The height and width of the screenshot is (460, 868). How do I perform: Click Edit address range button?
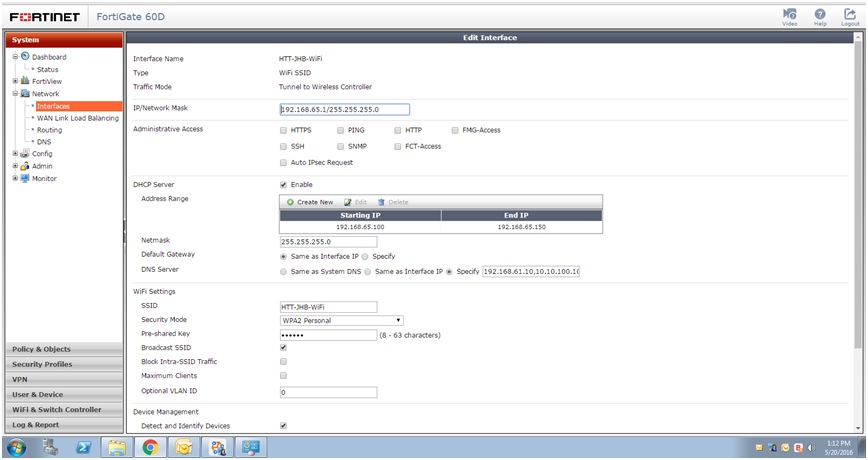(355, 202)
